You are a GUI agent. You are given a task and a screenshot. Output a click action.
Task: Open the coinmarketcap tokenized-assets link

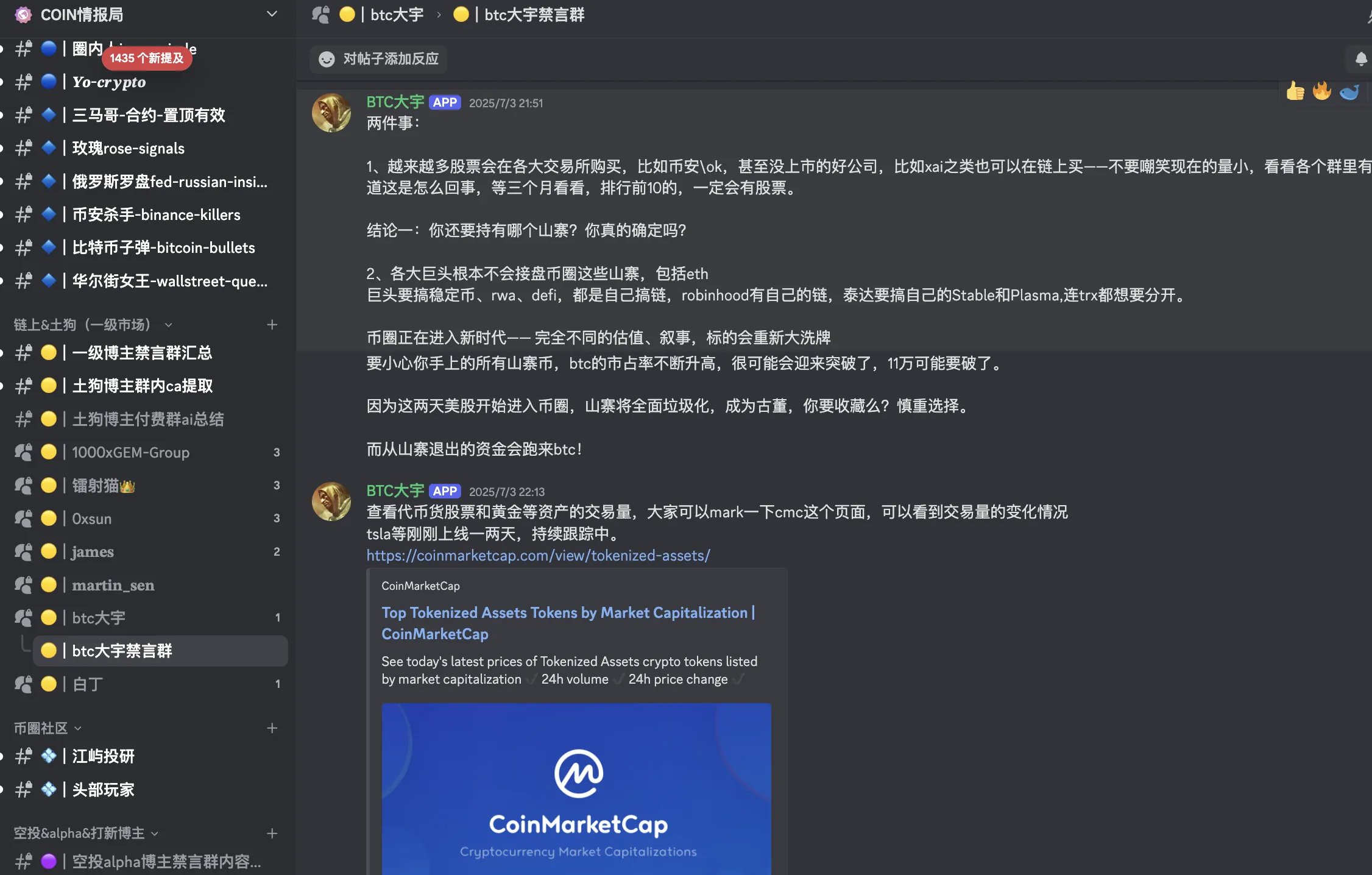(538, 555)
